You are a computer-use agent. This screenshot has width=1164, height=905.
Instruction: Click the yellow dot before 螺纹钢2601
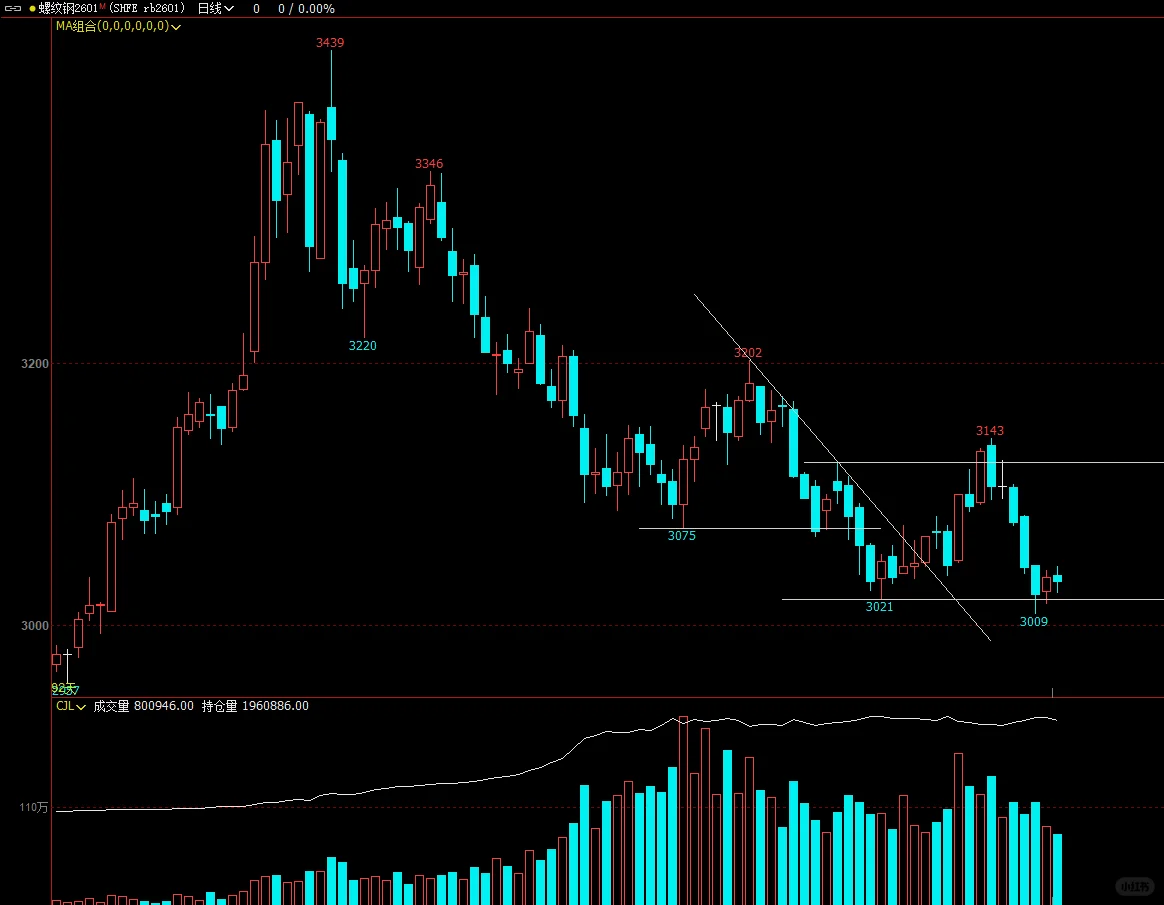32,9
